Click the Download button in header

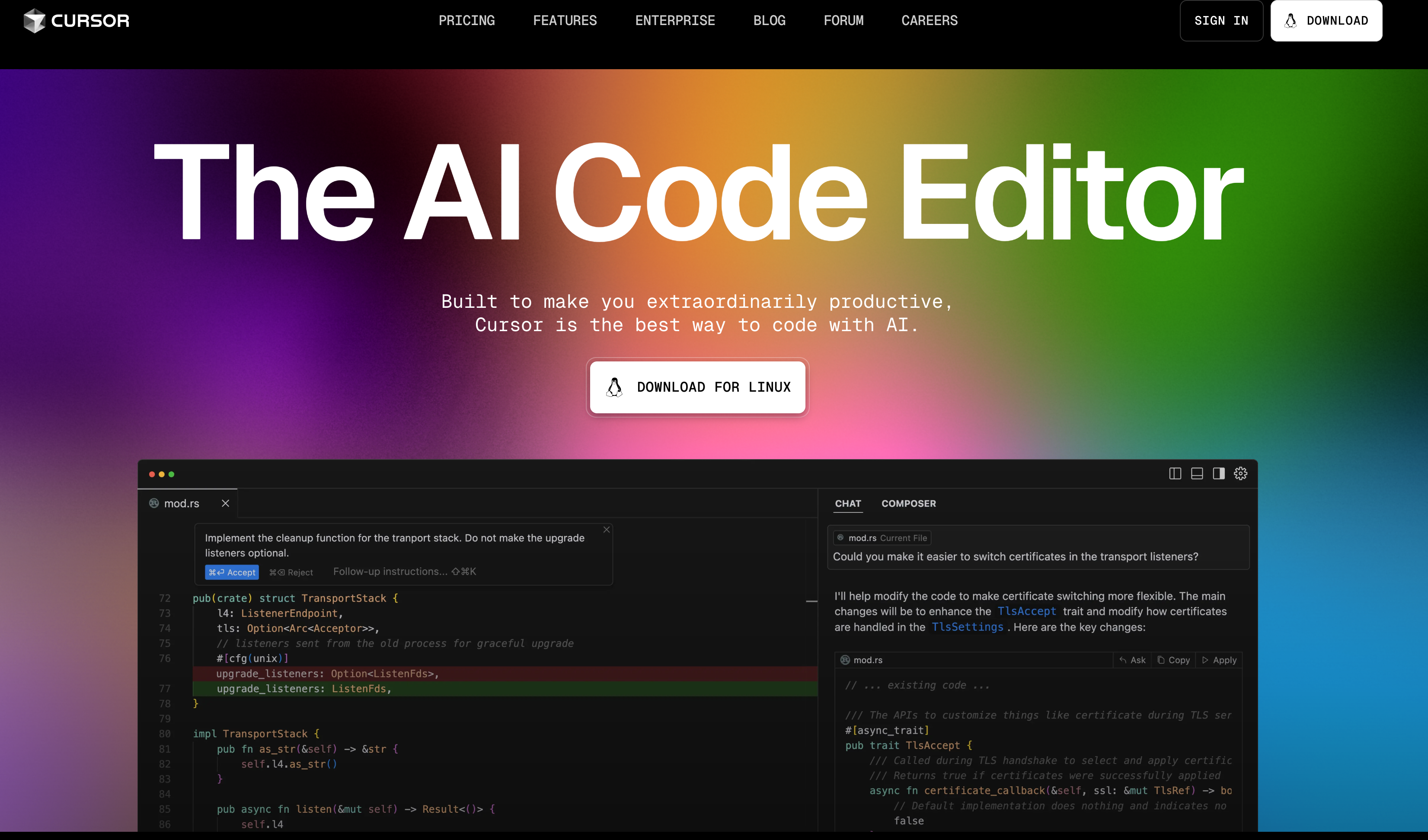(1326, 20)
